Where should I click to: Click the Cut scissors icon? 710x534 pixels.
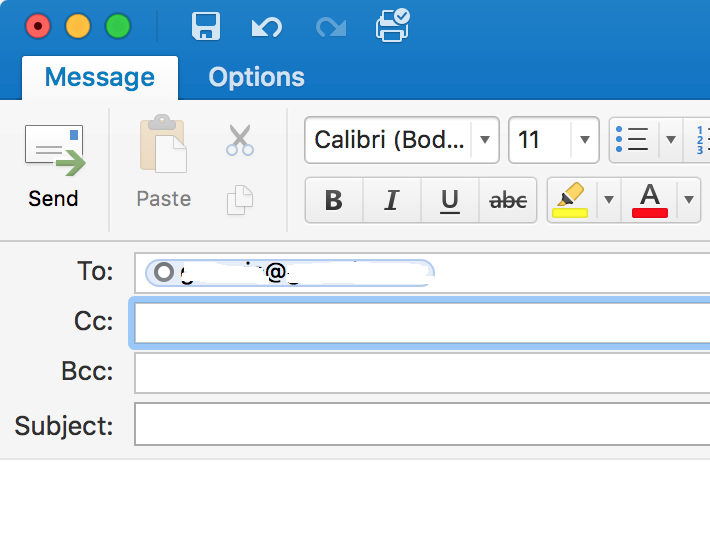pyautogui.click(x=240, y=140)
